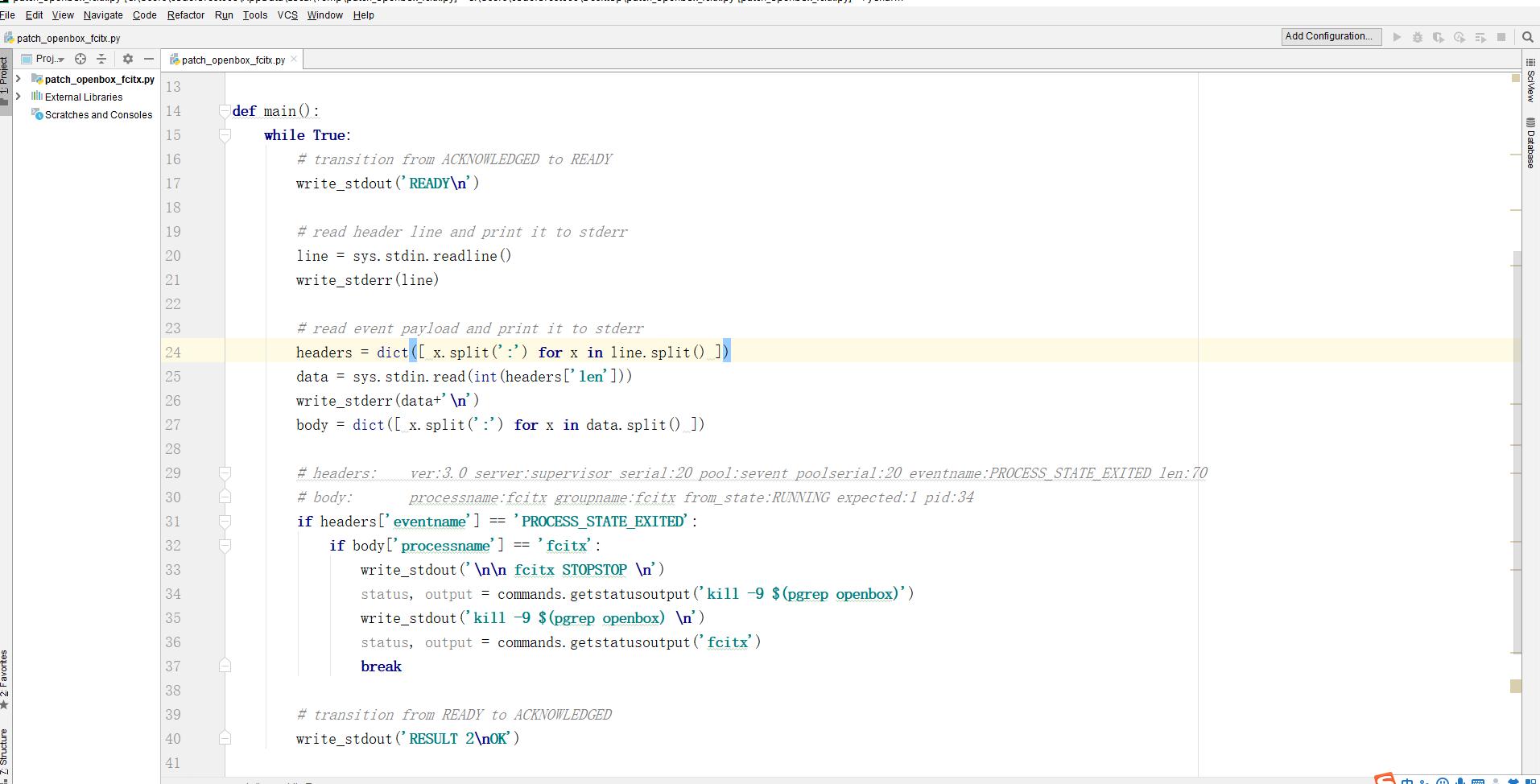1540x784 pixels.
Task: Click the Run arrow icon in toolbar
Action: (x=1397, y=37)
